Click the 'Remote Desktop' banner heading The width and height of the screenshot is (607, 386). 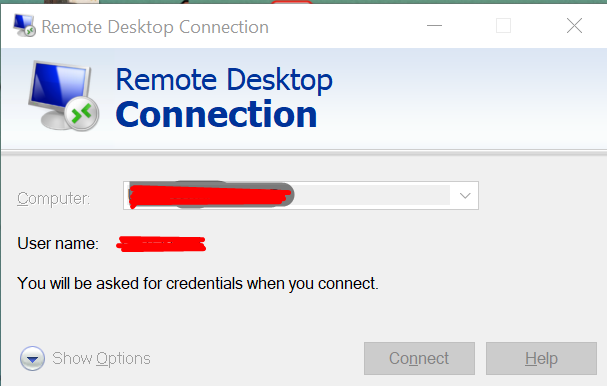[x=224, y=80]
